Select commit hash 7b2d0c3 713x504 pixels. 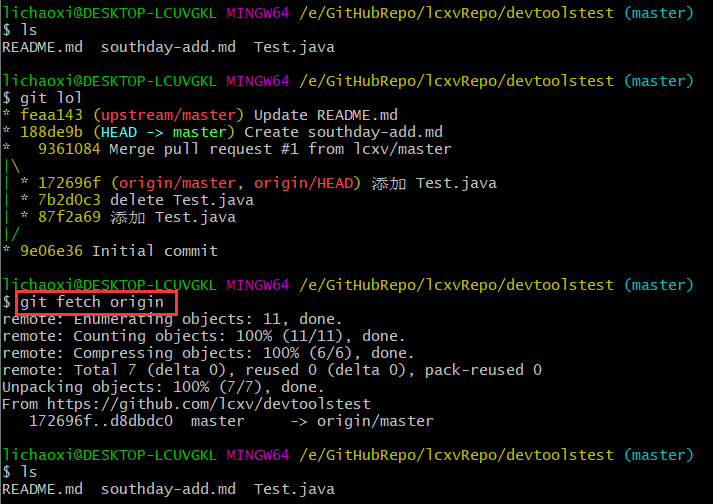point(69,200)
